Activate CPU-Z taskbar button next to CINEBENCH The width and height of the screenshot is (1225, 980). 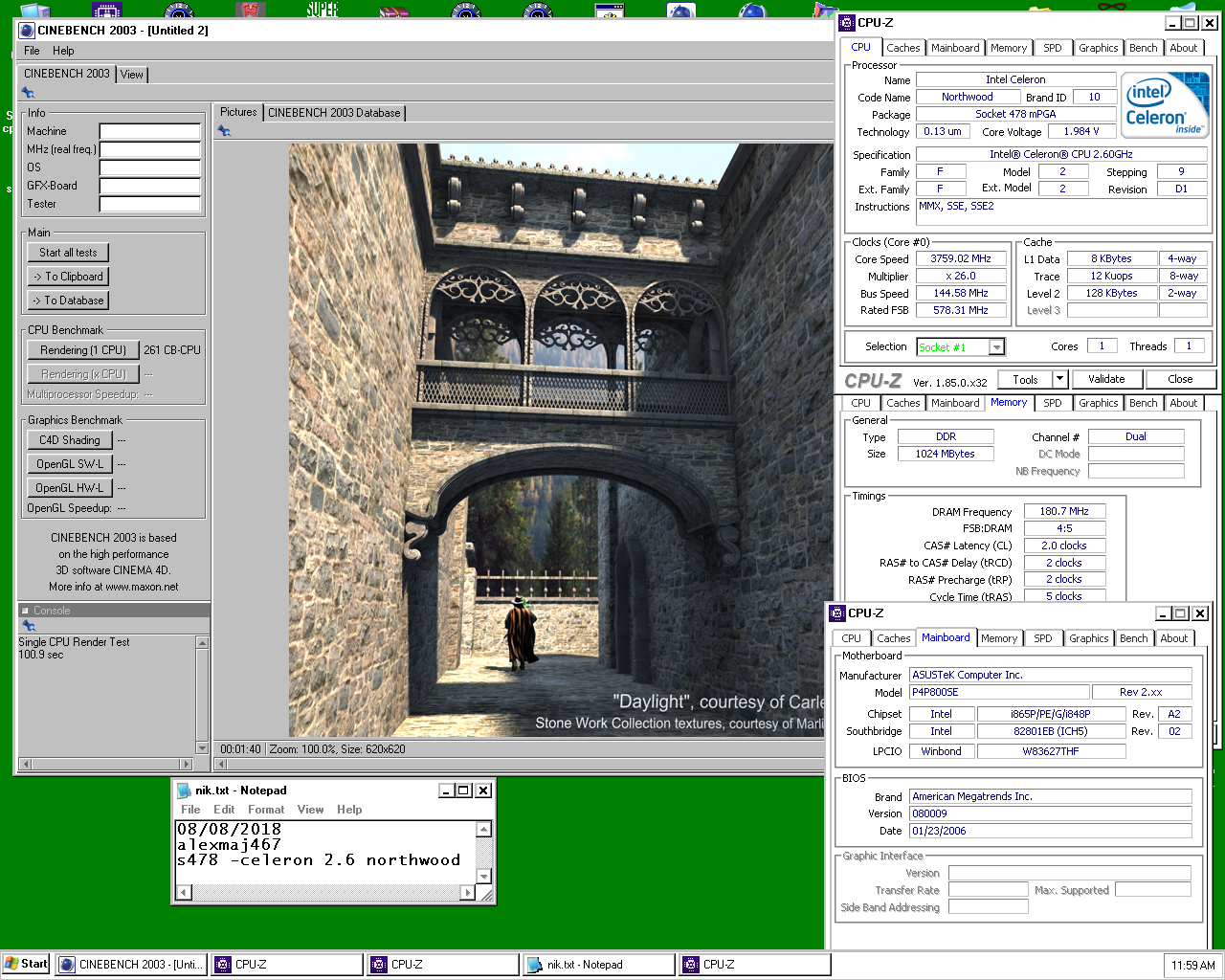[286, 965]
